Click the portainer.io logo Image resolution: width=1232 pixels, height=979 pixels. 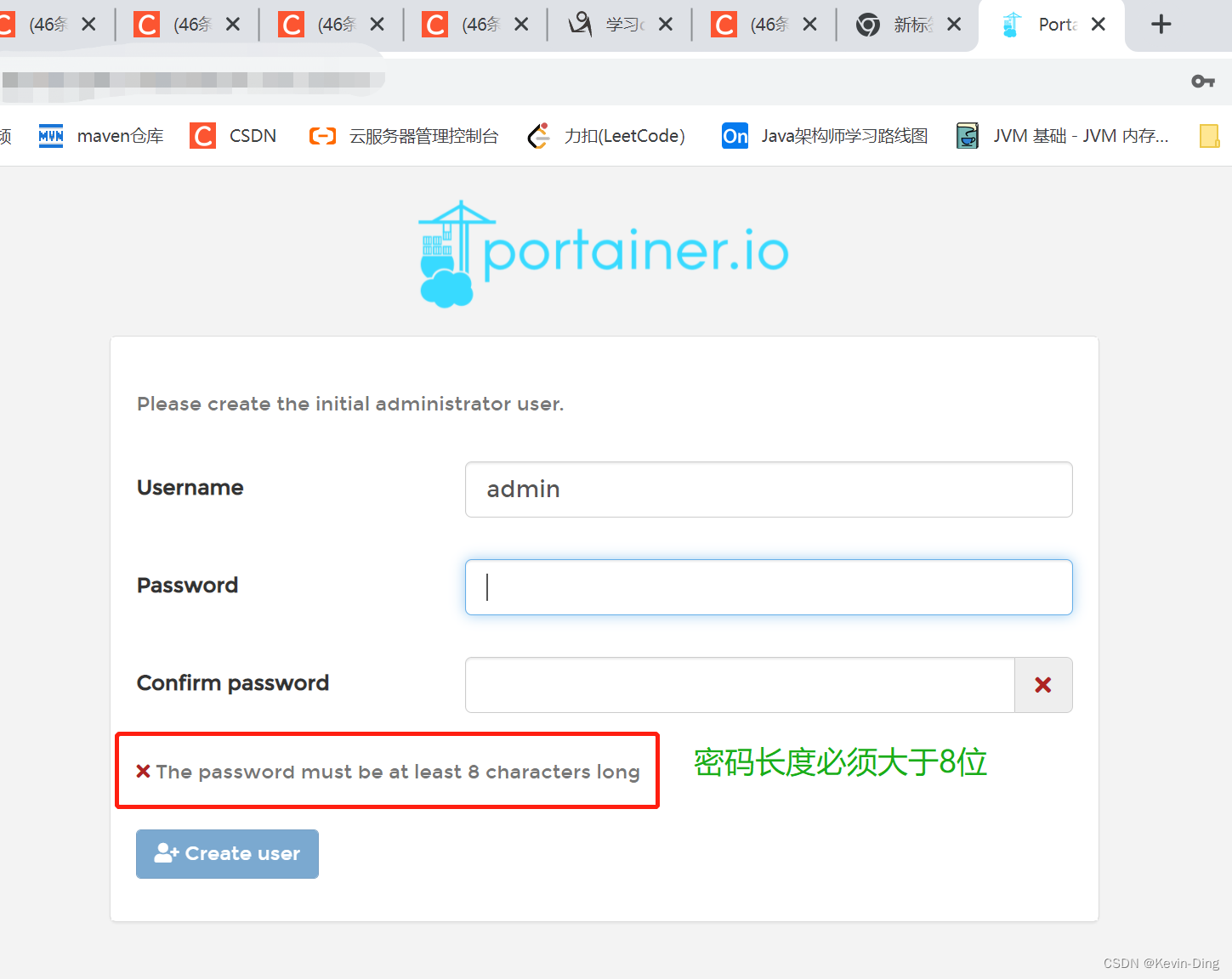tap(604, 253)
